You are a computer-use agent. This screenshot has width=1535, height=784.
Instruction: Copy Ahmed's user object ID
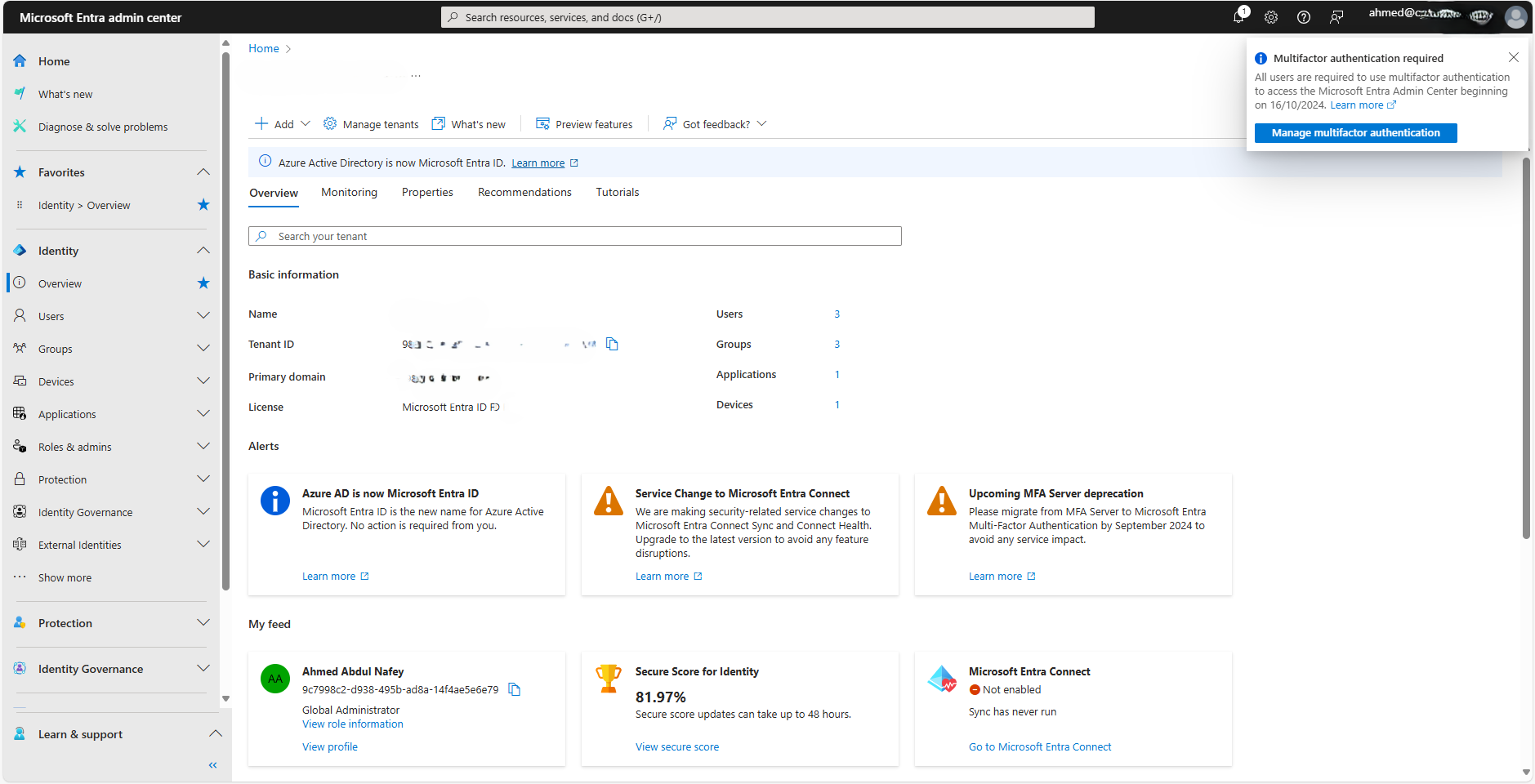click(515, 689)
